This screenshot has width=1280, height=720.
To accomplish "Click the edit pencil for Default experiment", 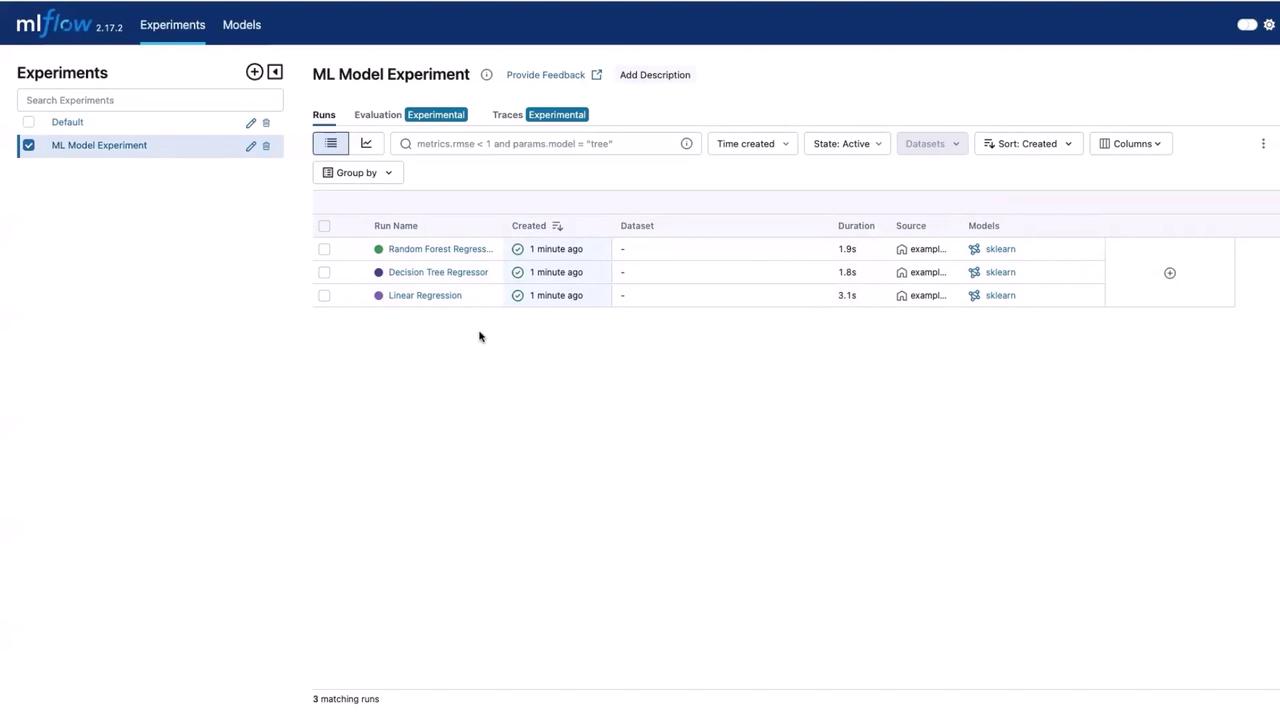I will tap(251, 123).
